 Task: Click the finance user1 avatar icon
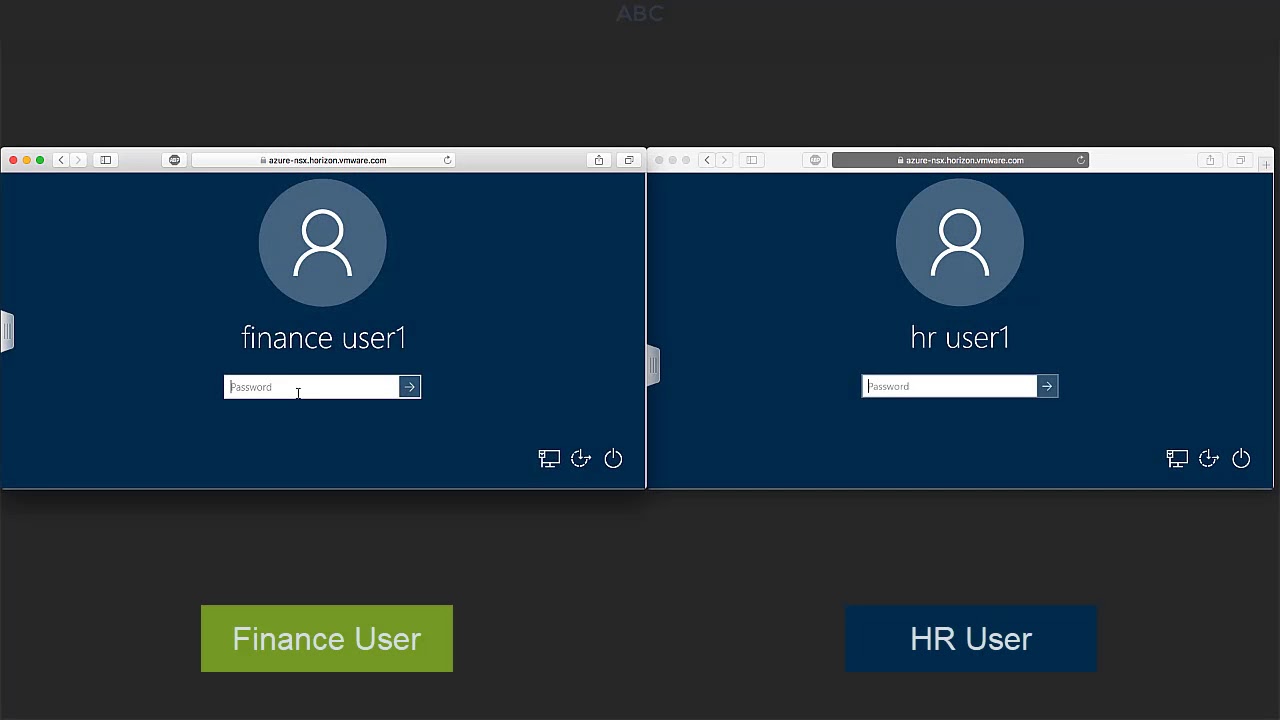pos(322,242)
